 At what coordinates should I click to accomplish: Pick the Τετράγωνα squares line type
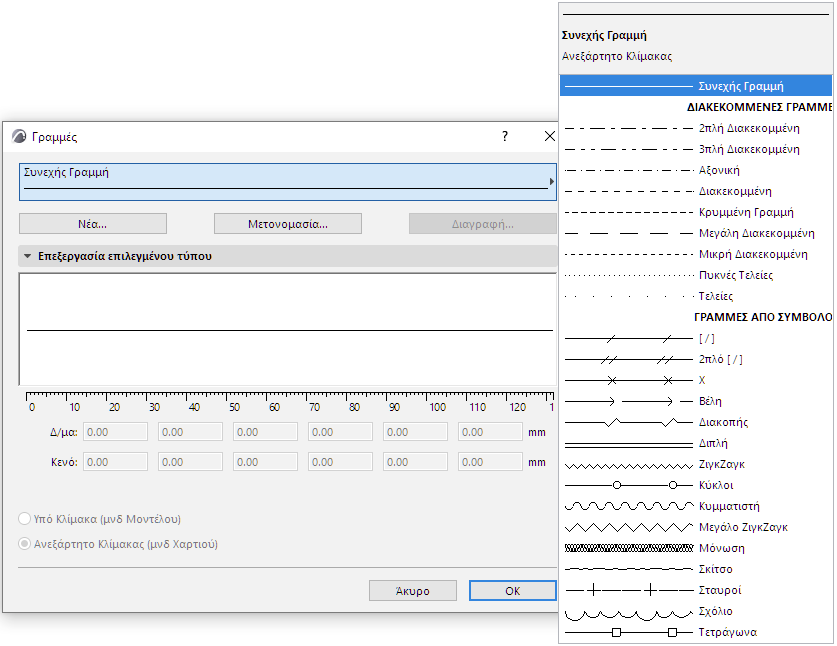(696, 632)
